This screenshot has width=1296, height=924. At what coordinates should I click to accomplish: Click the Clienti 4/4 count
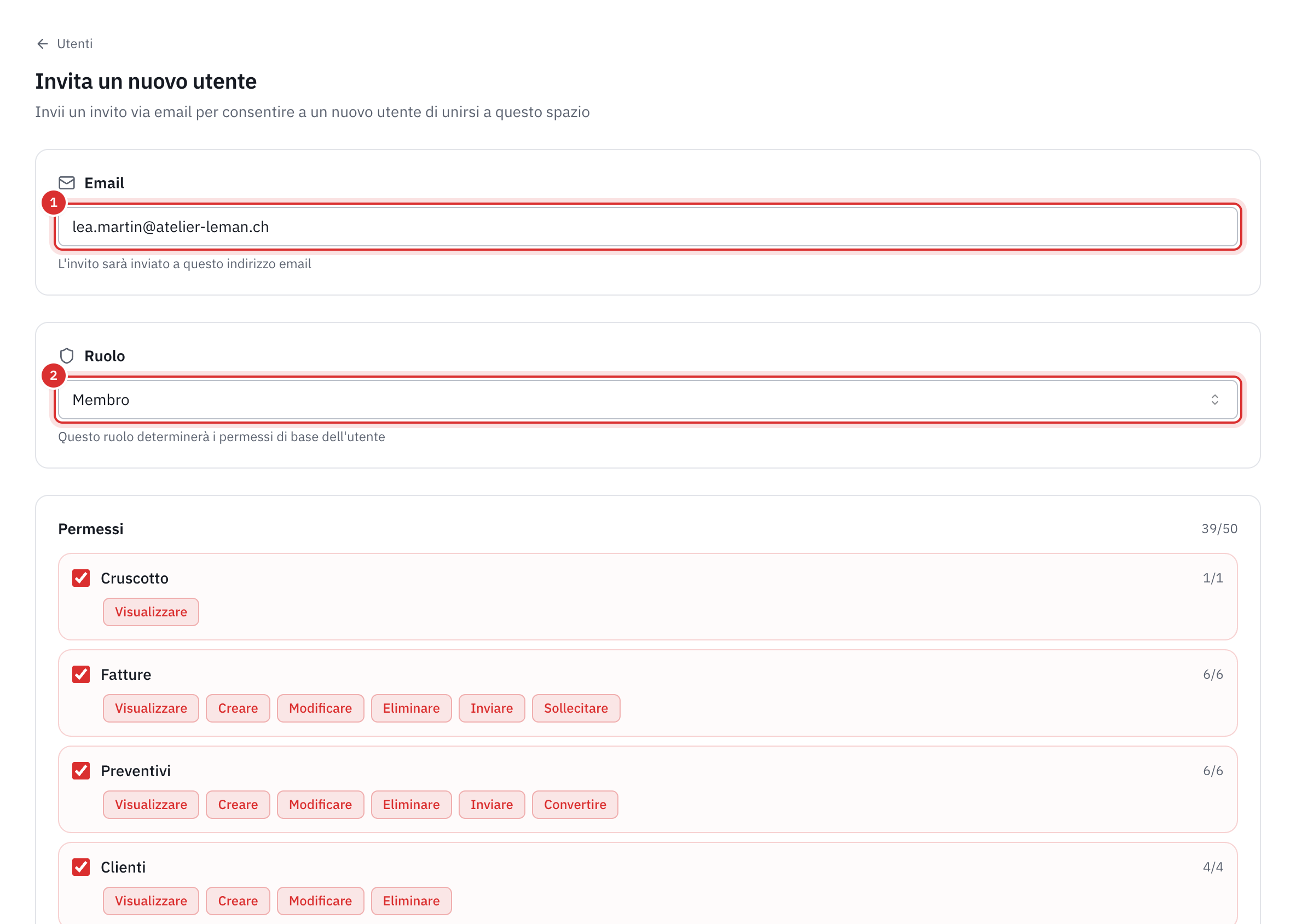[1212, 867]
